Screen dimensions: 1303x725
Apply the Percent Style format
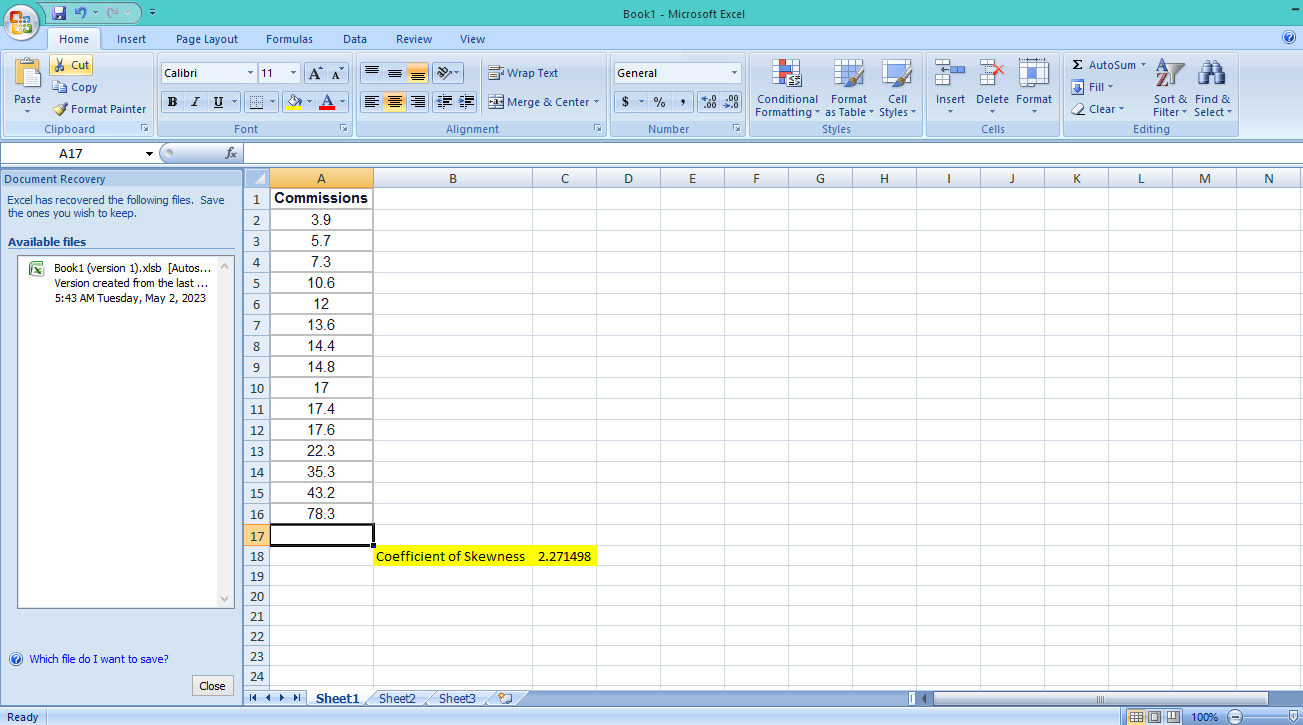point(660,102)
